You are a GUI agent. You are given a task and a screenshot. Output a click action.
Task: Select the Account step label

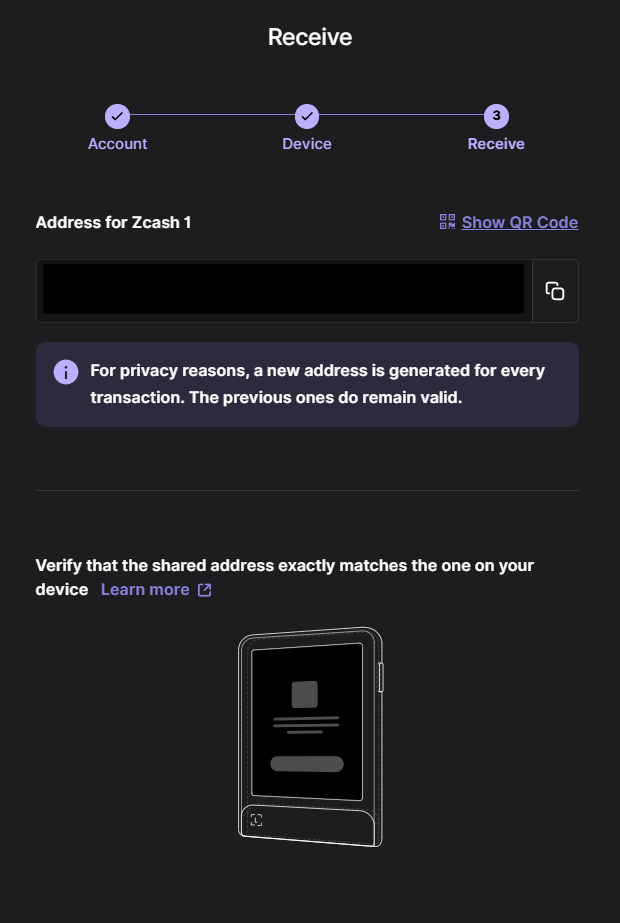(117, 144)
